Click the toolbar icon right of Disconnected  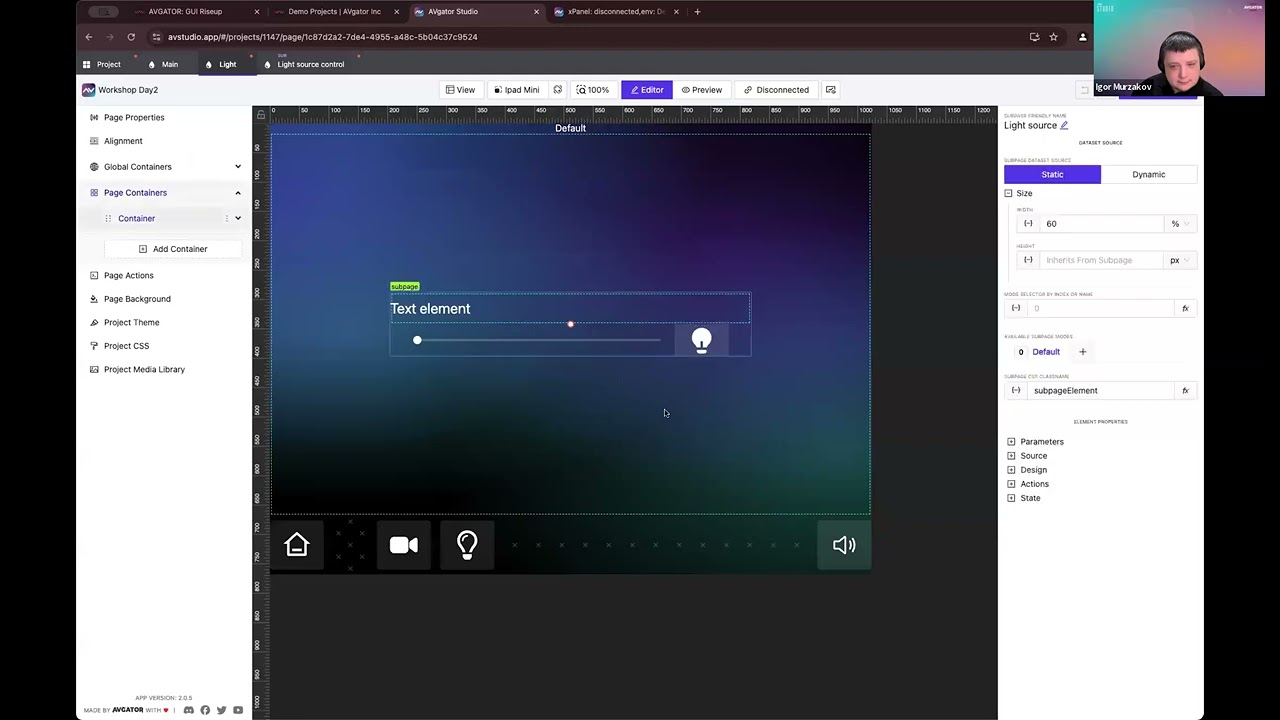(x=830, y=90)
